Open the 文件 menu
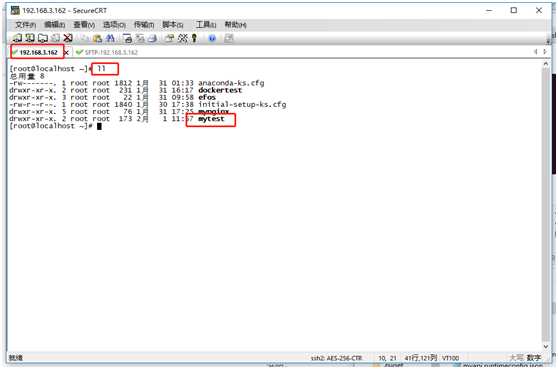558x369 pixels. [25, 25]
